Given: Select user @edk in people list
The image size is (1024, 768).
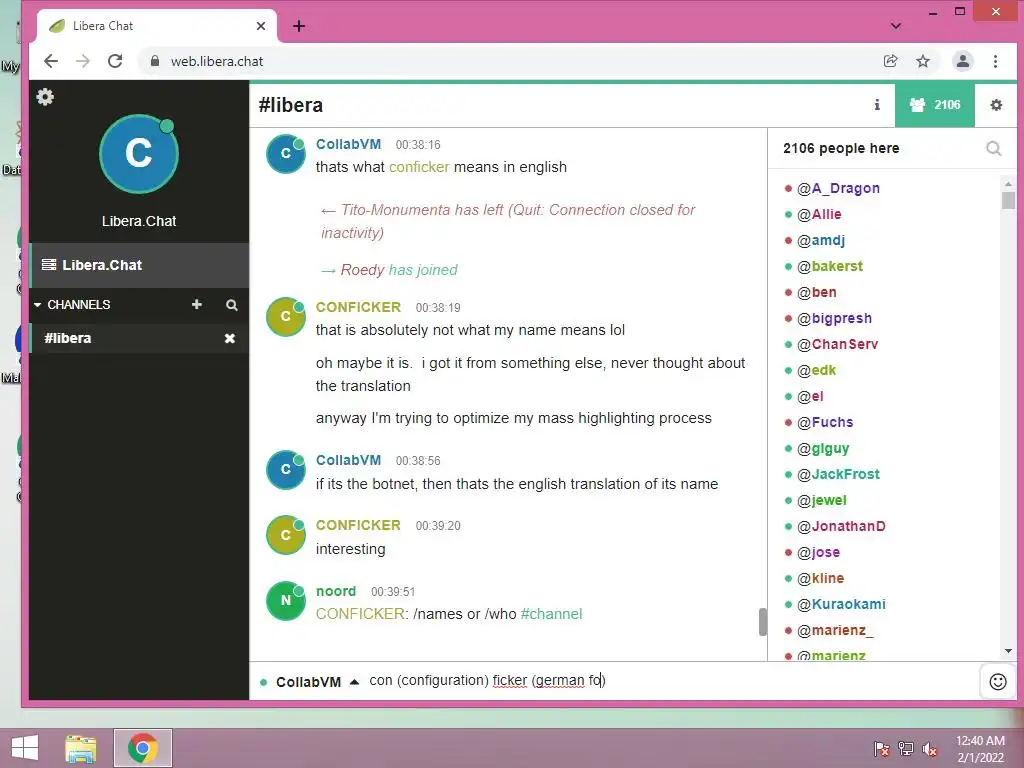Looking at the screenshot, I should pyautogui.click(x=816, y=370).
